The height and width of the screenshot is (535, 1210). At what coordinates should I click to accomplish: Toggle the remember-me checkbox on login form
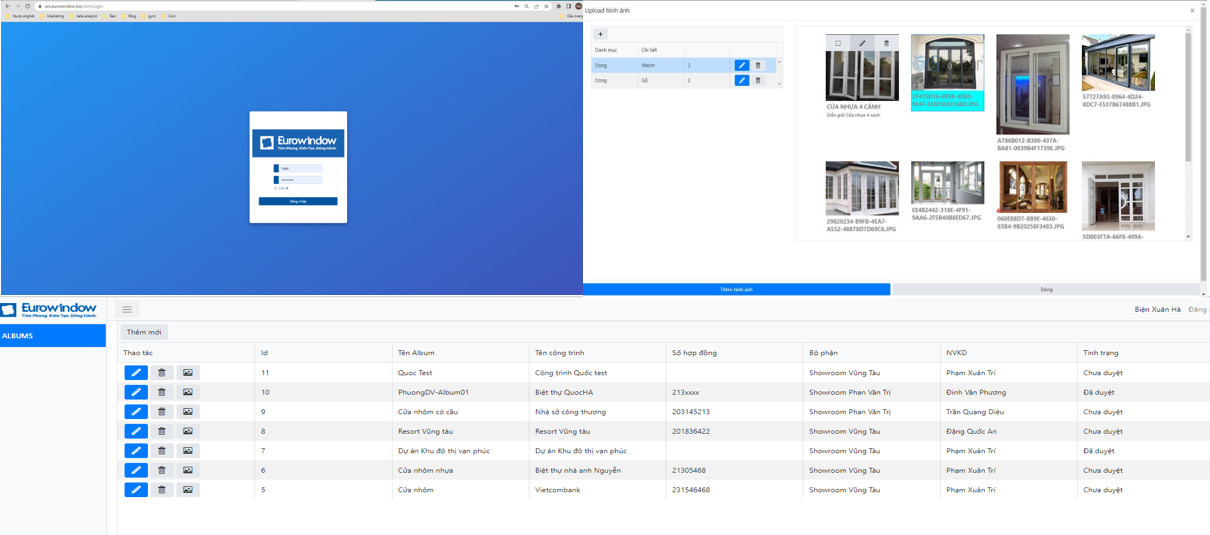pyautogui.click(x=276, y=188)
